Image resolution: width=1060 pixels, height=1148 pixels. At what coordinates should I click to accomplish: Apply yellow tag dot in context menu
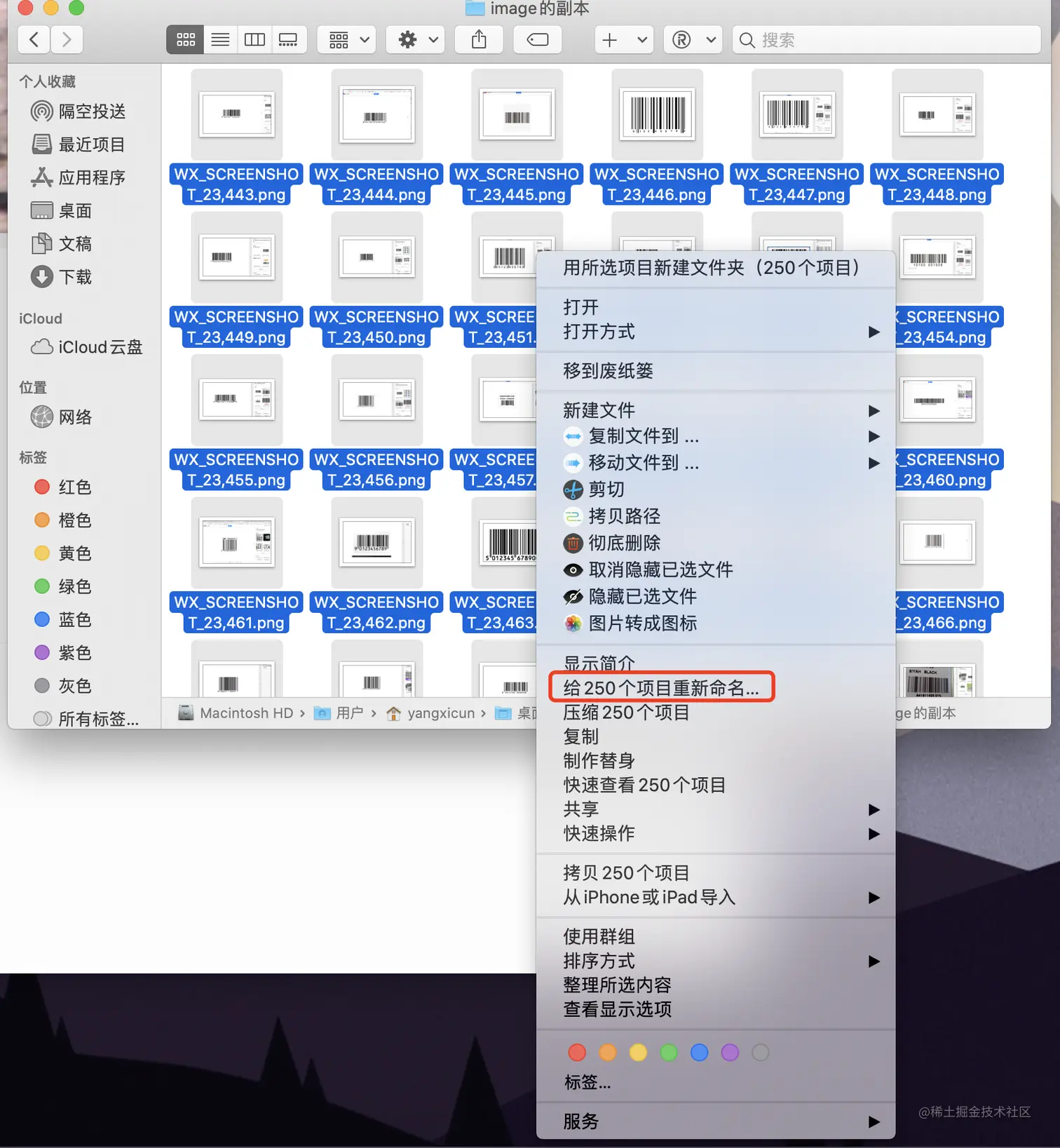(638, 1052)
